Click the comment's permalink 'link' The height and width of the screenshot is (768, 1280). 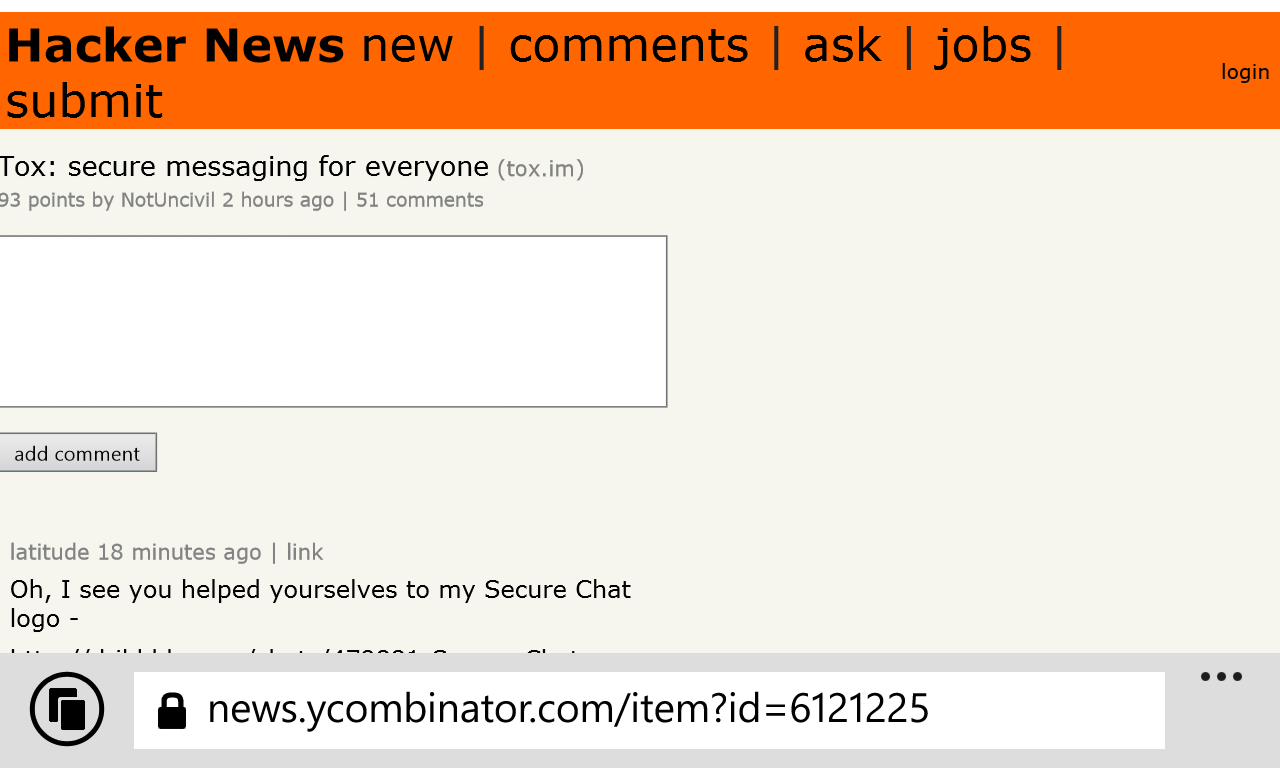click(x=304, y=552)
